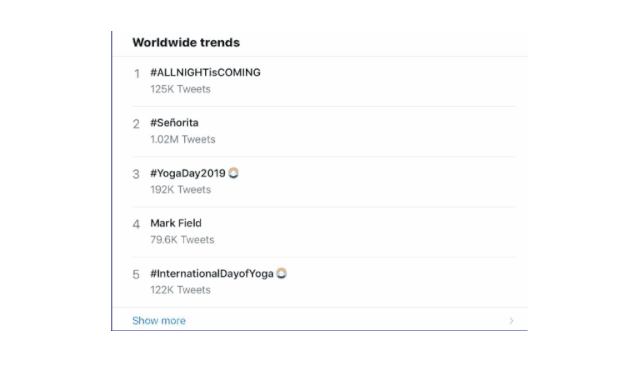Click rank number 3 in trends list
Screen dimensions: 640x371
point(136,174)
